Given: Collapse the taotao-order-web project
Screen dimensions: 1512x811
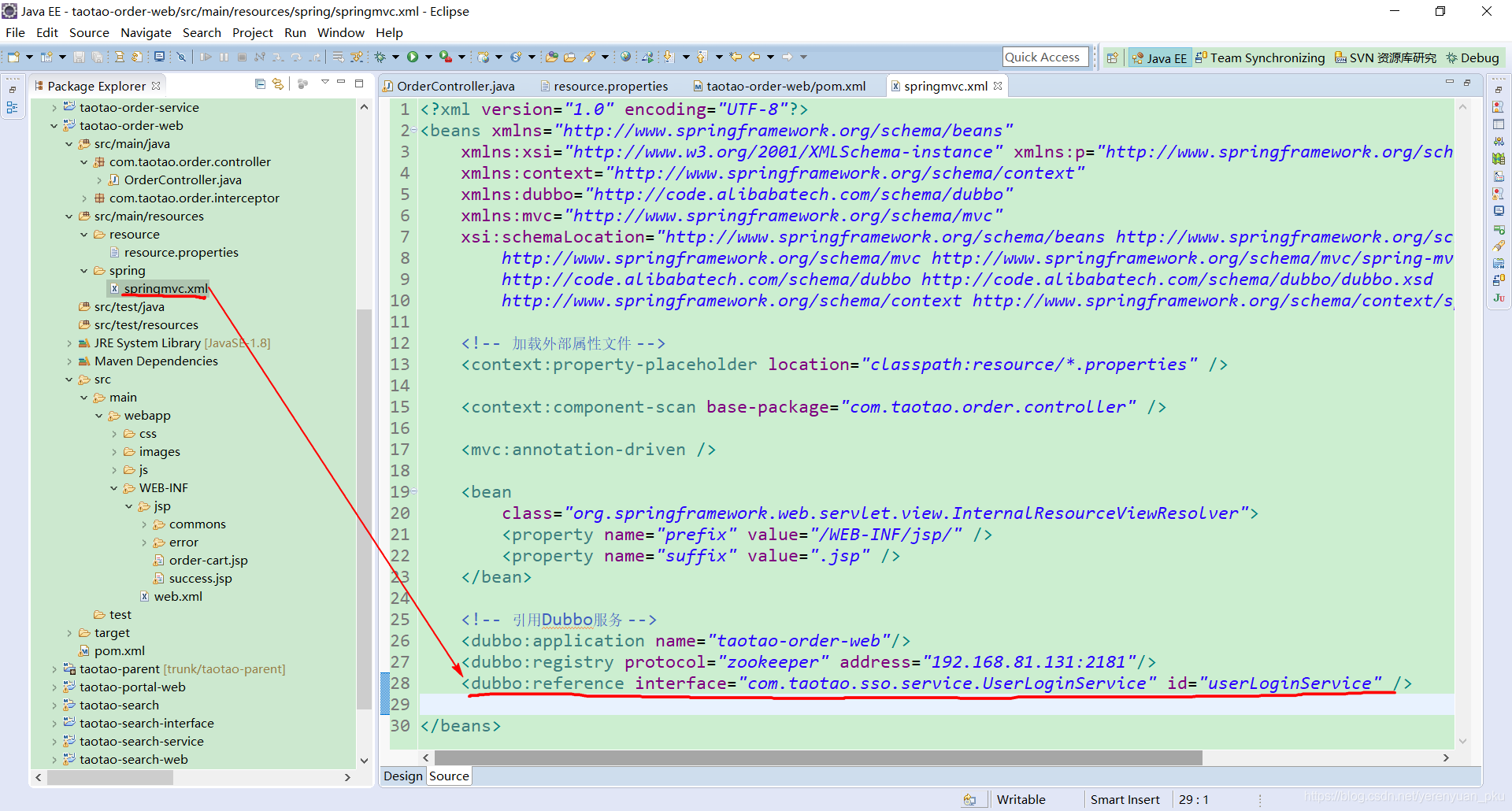Looking at the screenshot, I should (x=54, y=125).
